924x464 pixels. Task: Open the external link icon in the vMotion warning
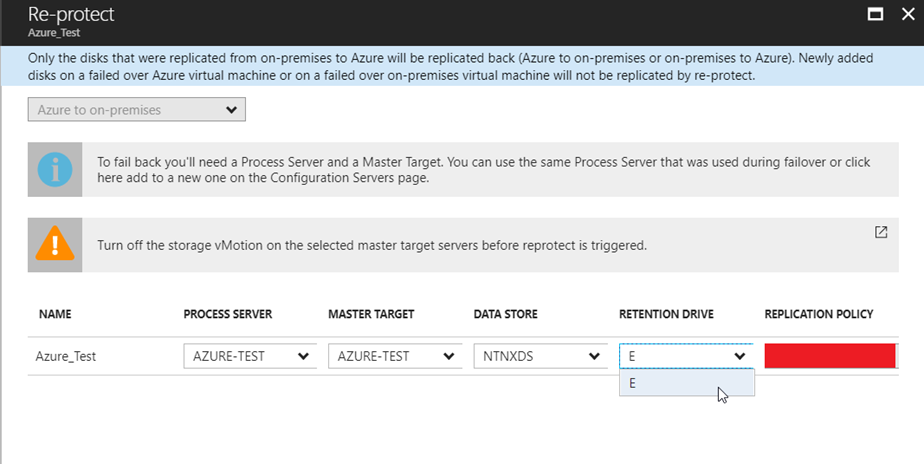tap(881, 232)
